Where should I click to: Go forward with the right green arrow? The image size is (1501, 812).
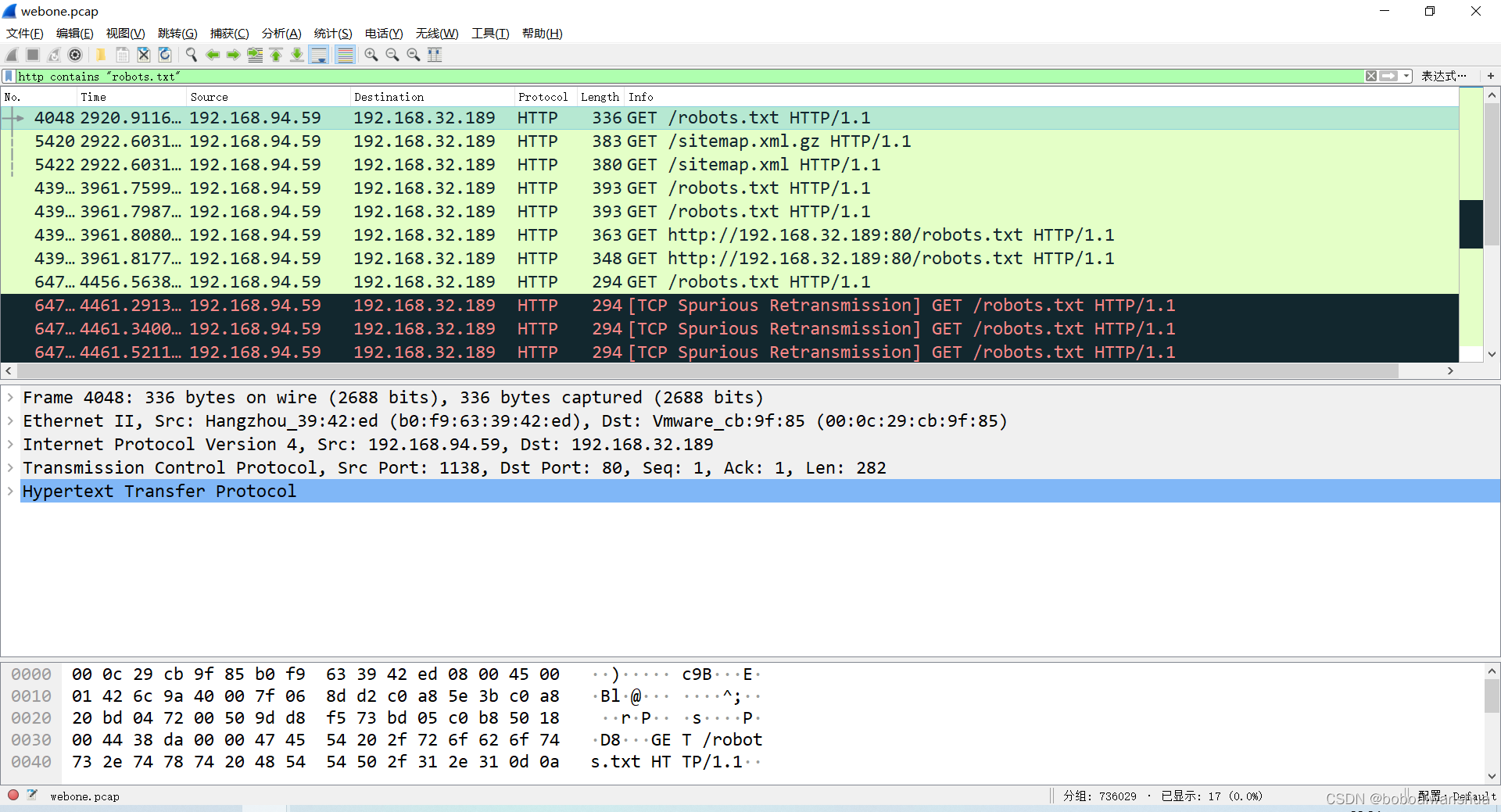tap(233, 55)
